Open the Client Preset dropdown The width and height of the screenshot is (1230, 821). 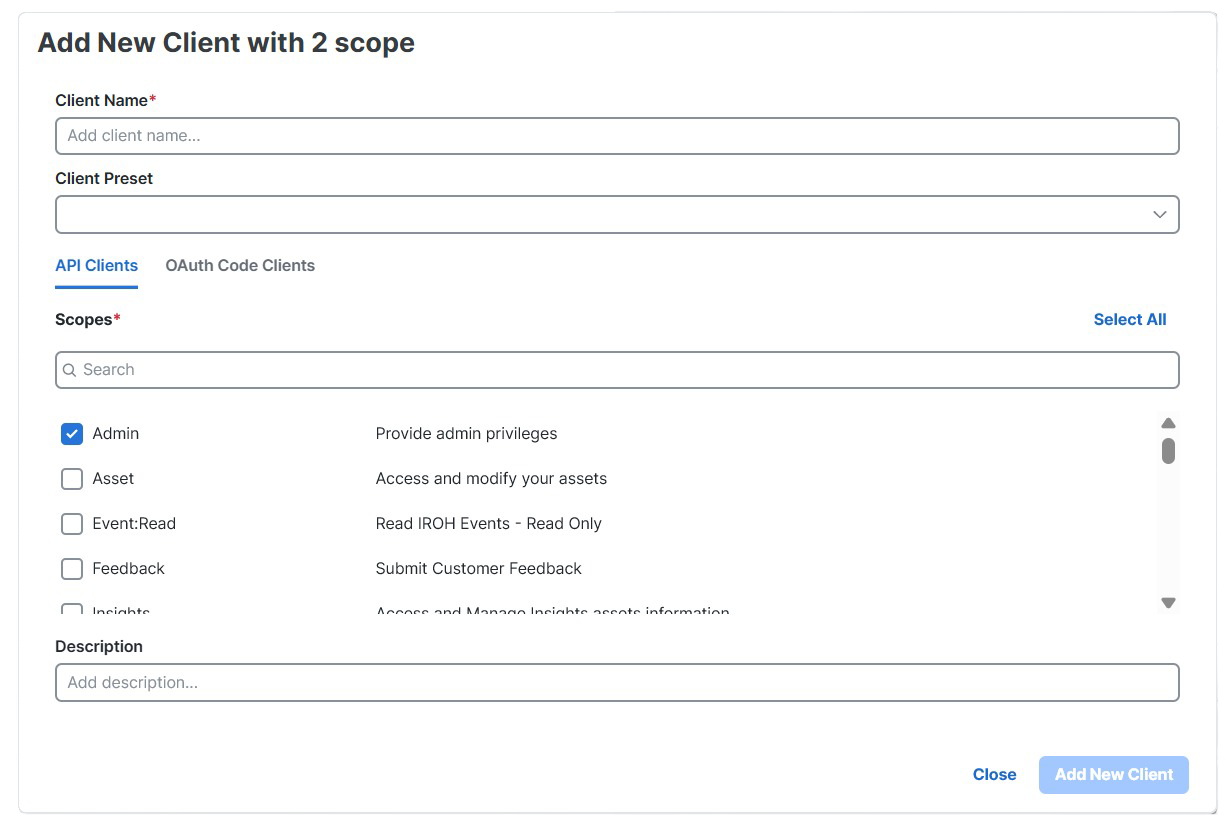(617, 214)
